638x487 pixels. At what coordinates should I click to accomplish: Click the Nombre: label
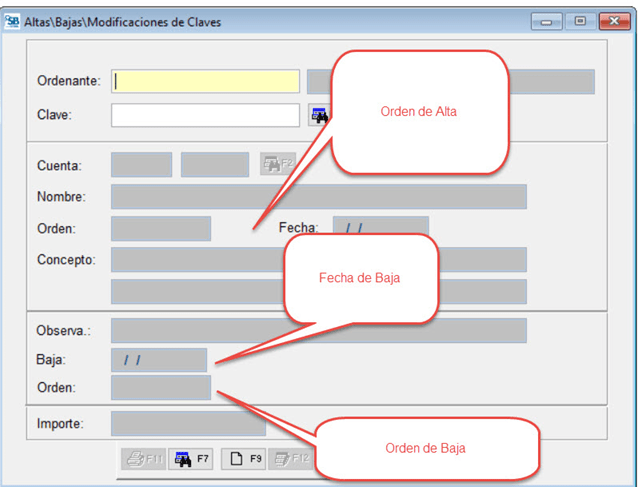pyautogui.click(x=61, y=197)
